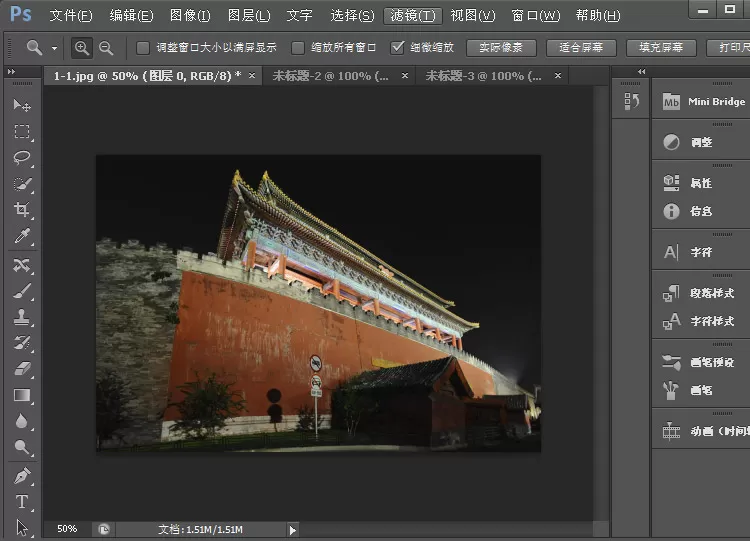
Task: Open the History panel icon
Action: [631, 101]
